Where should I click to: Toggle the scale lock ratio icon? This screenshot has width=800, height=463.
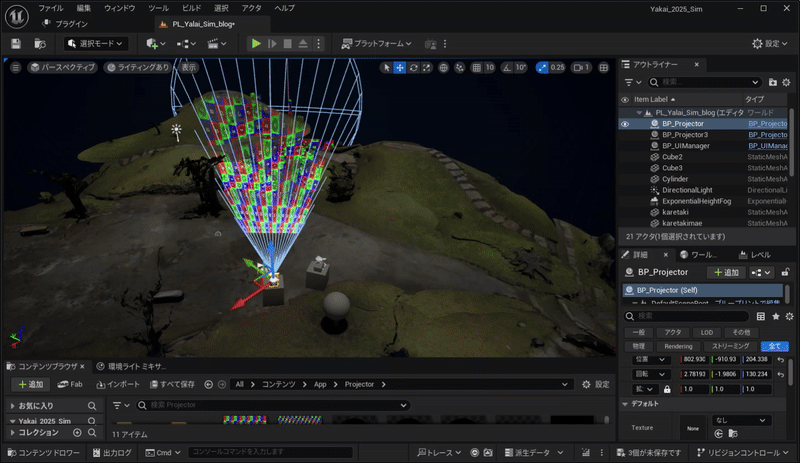pyautogui.click(x=667, y=389)
